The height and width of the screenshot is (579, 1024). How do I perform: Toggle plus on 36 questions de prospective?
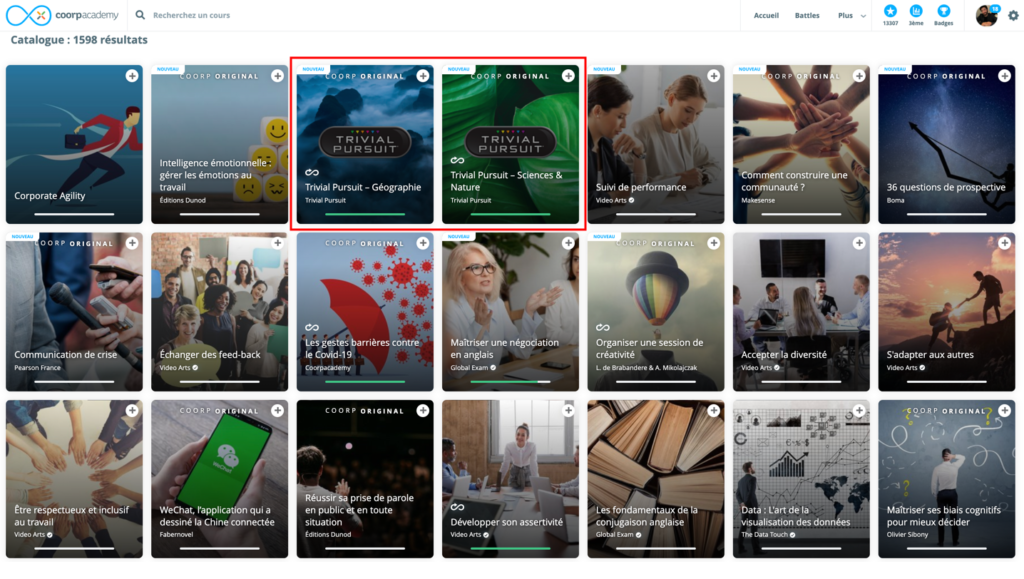click(1003, 76)
